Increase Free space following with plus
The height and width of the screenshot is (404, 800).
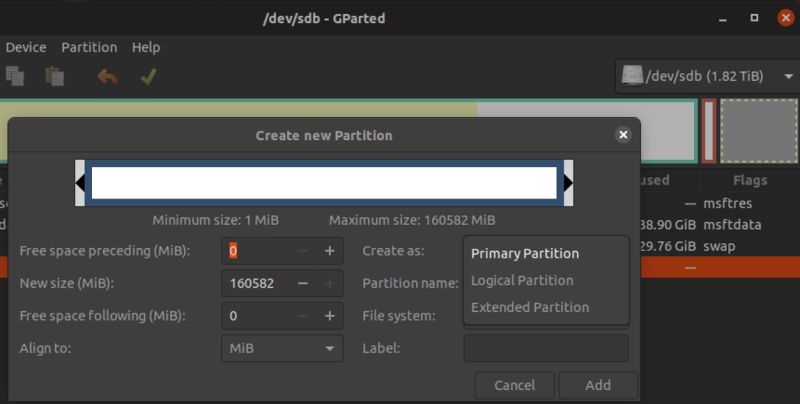[330, 316]
